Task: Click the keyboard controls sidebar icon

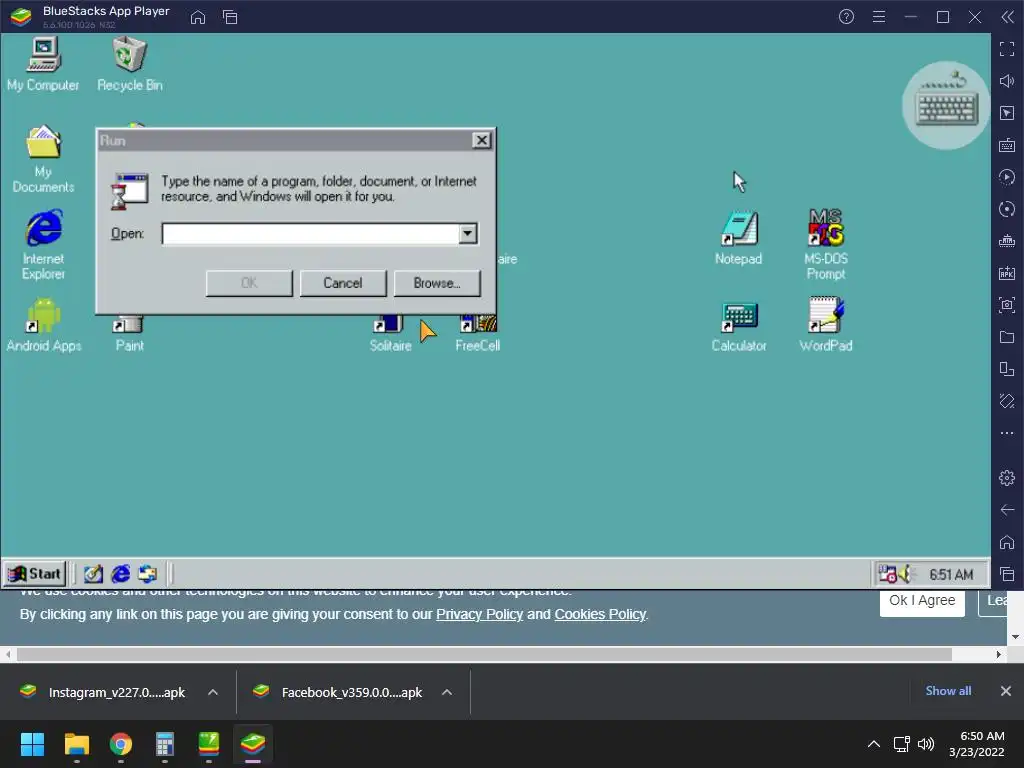Action: pyautogui.click(x=1007, y=145)
